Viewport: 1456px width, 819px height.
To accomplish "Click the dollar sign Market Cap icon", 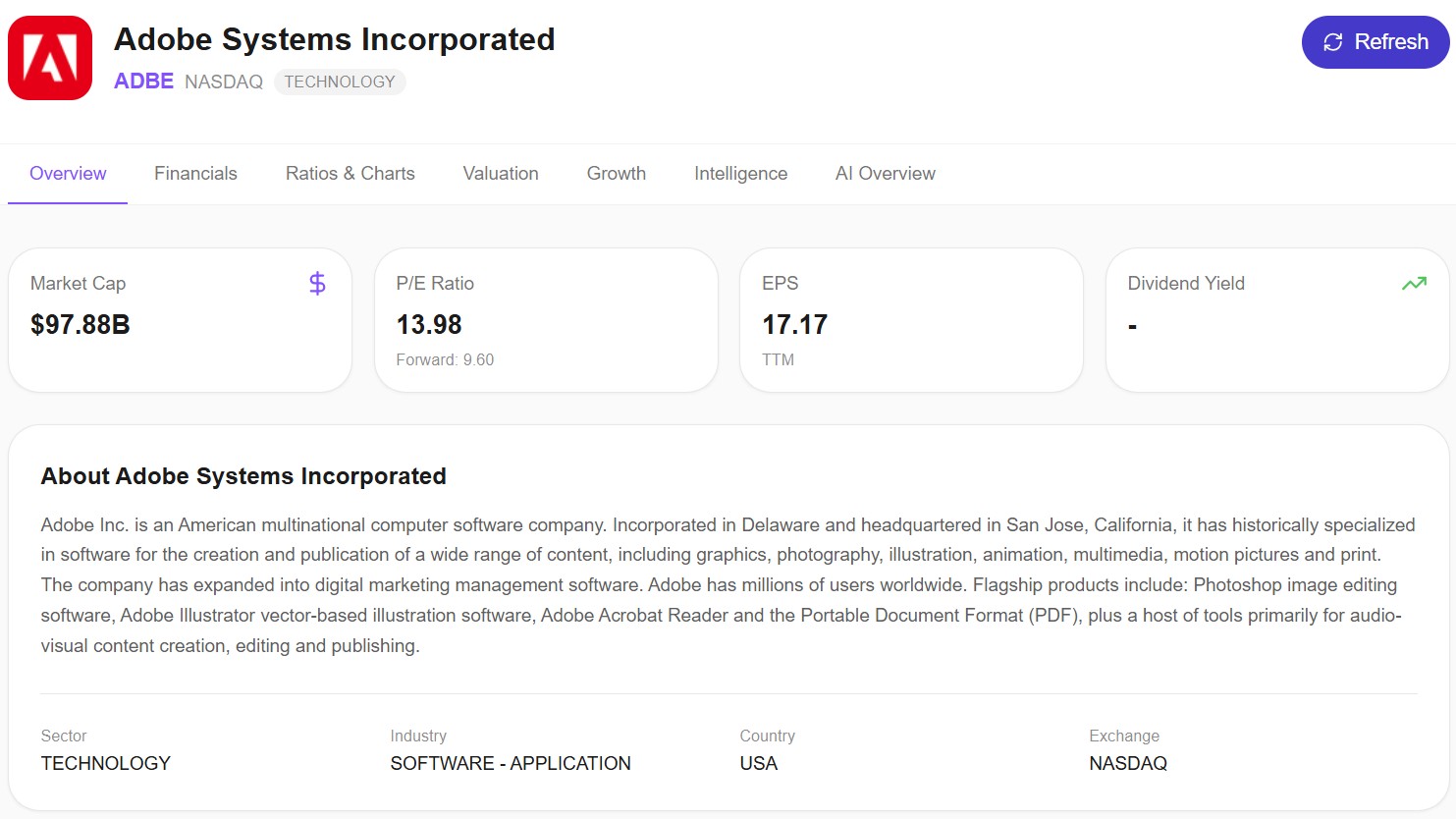I will click(317, 284).
